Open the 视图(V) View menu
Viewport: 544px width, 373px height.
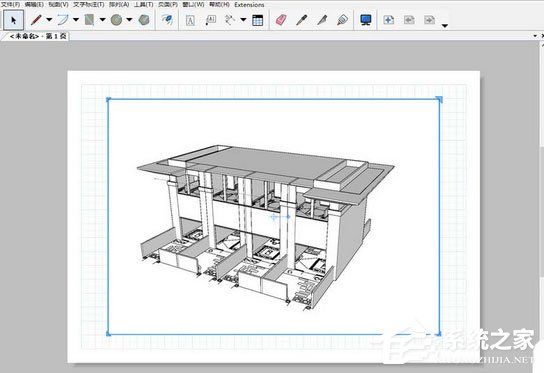pos(58,5)
